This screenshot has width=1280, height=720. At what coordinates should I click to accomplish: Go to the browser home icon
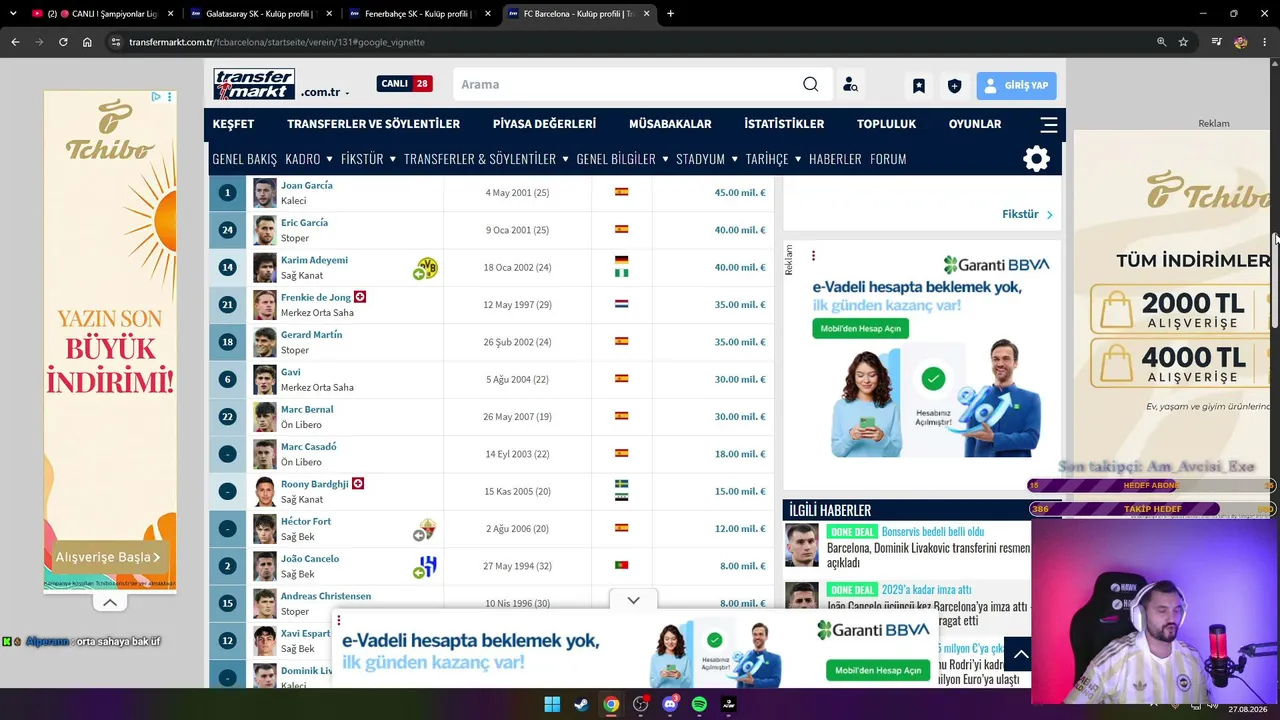[x=87, y=42]
